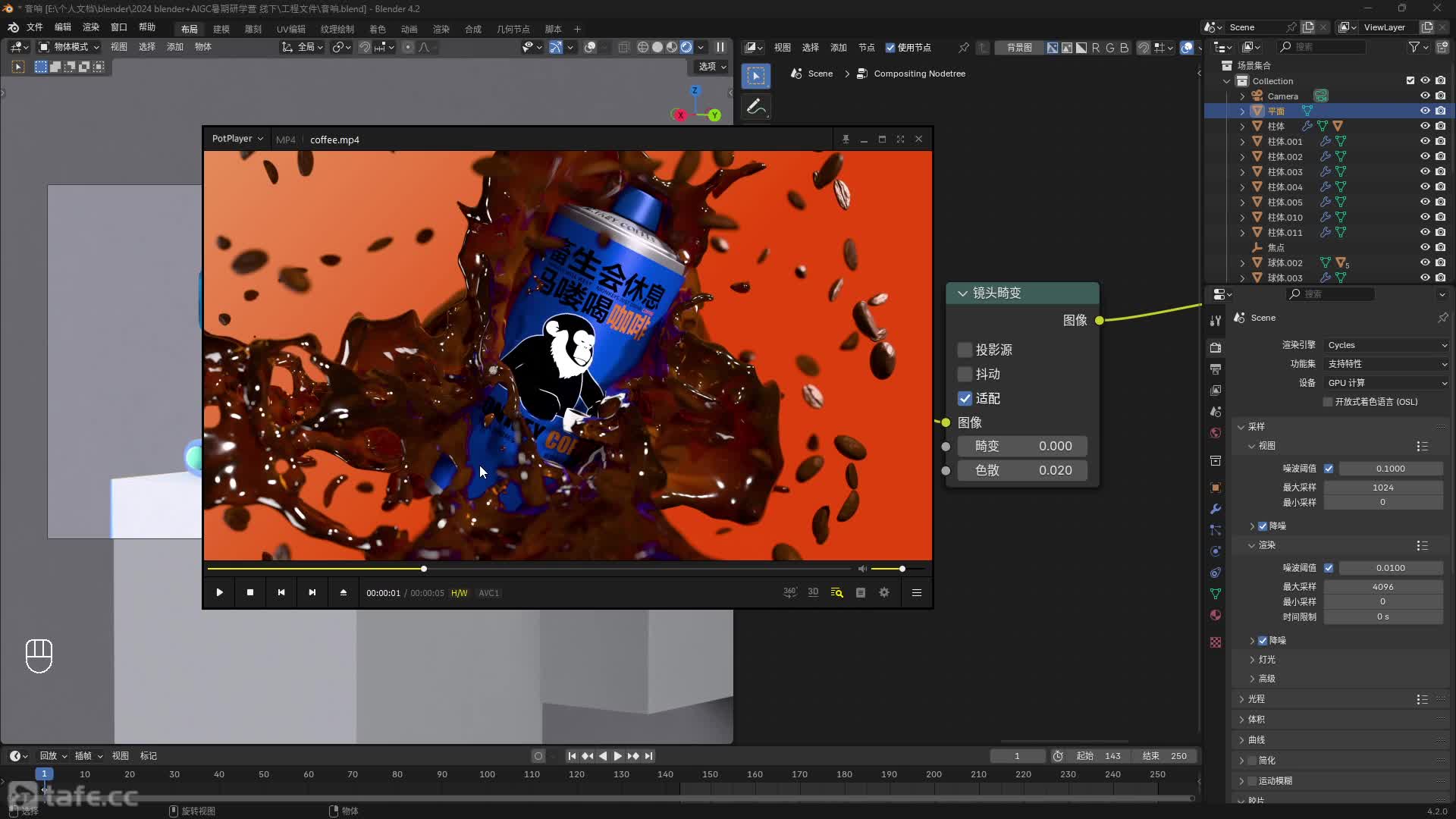This screenshot has height=819, width=1456.
Task: Toggle PotPlayer 360 degree video mode
Action: pyautogui.click(x=789, y=592)
